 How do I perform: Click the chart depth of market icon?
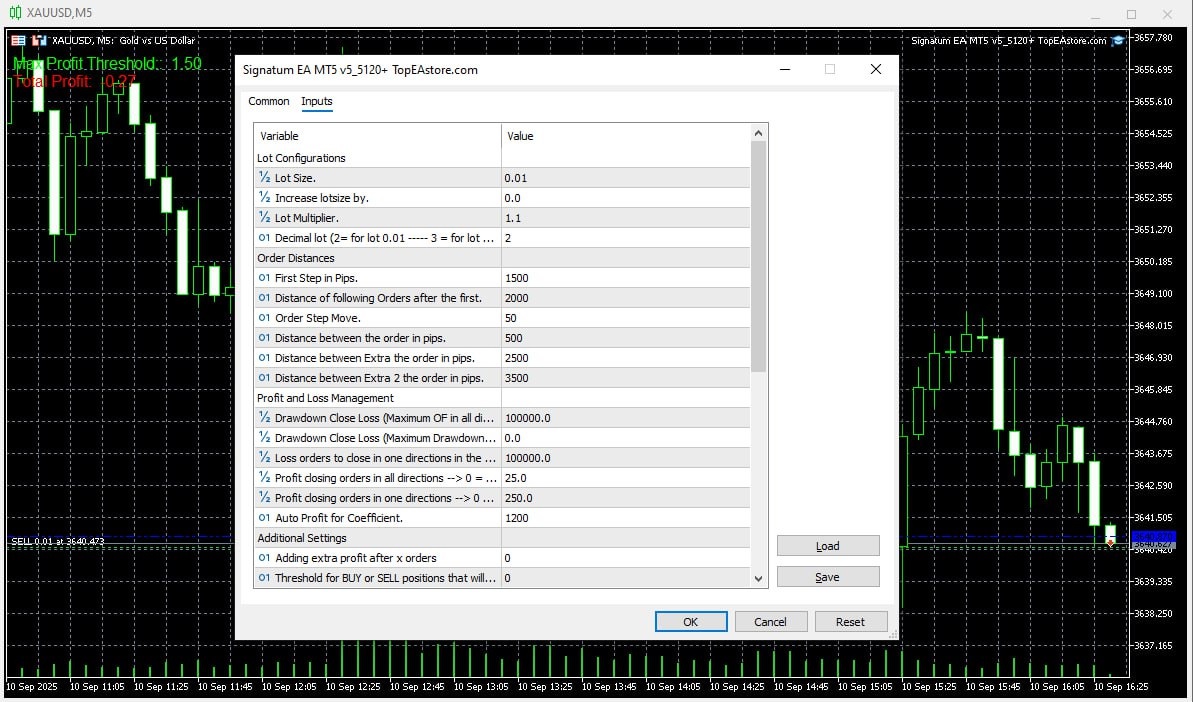[18, 40]
